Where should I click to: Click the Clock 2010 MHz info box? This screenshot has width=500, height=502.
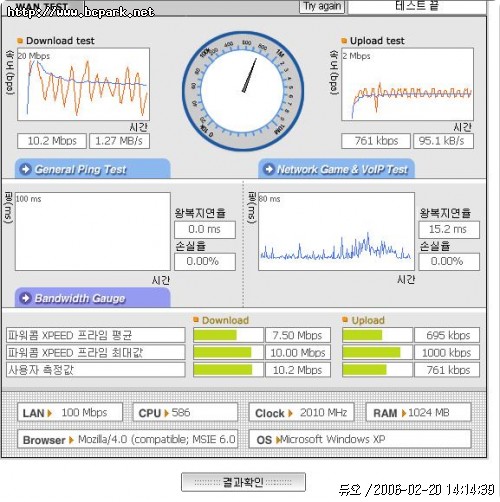click(301, 413)
